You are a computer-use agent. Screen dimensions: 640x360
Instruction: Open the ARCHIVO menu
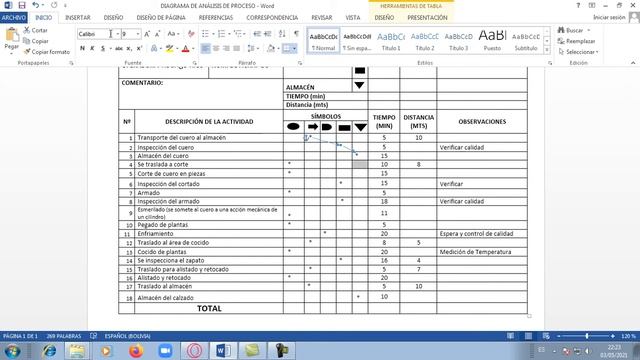(14, 18)
